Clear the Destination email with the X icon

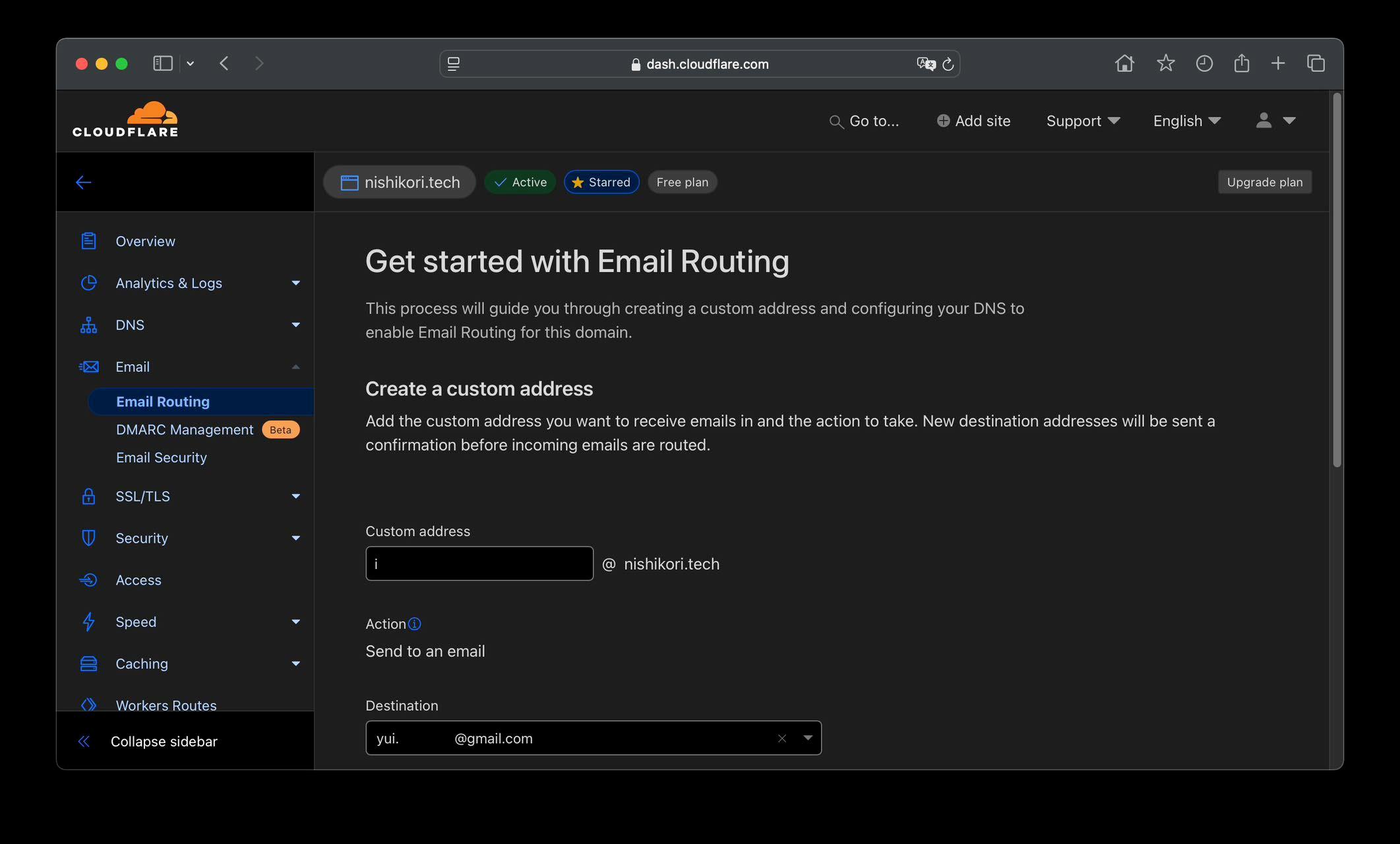click(782, 738)
